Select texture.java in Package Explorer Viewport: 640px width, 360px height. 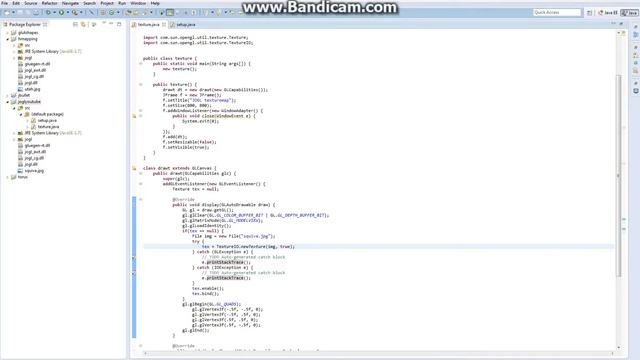pyautogui.click(x=48, y=127)
